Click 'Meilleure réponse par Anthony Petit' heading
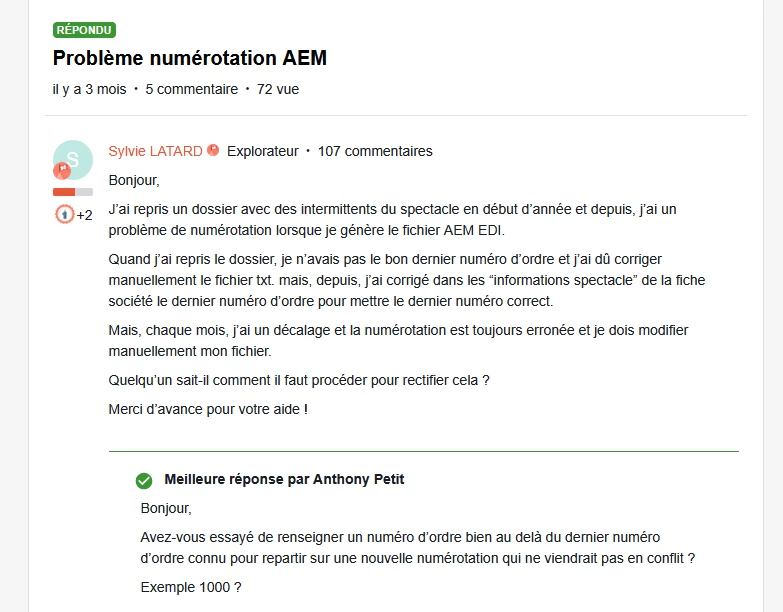 point(284,479)
